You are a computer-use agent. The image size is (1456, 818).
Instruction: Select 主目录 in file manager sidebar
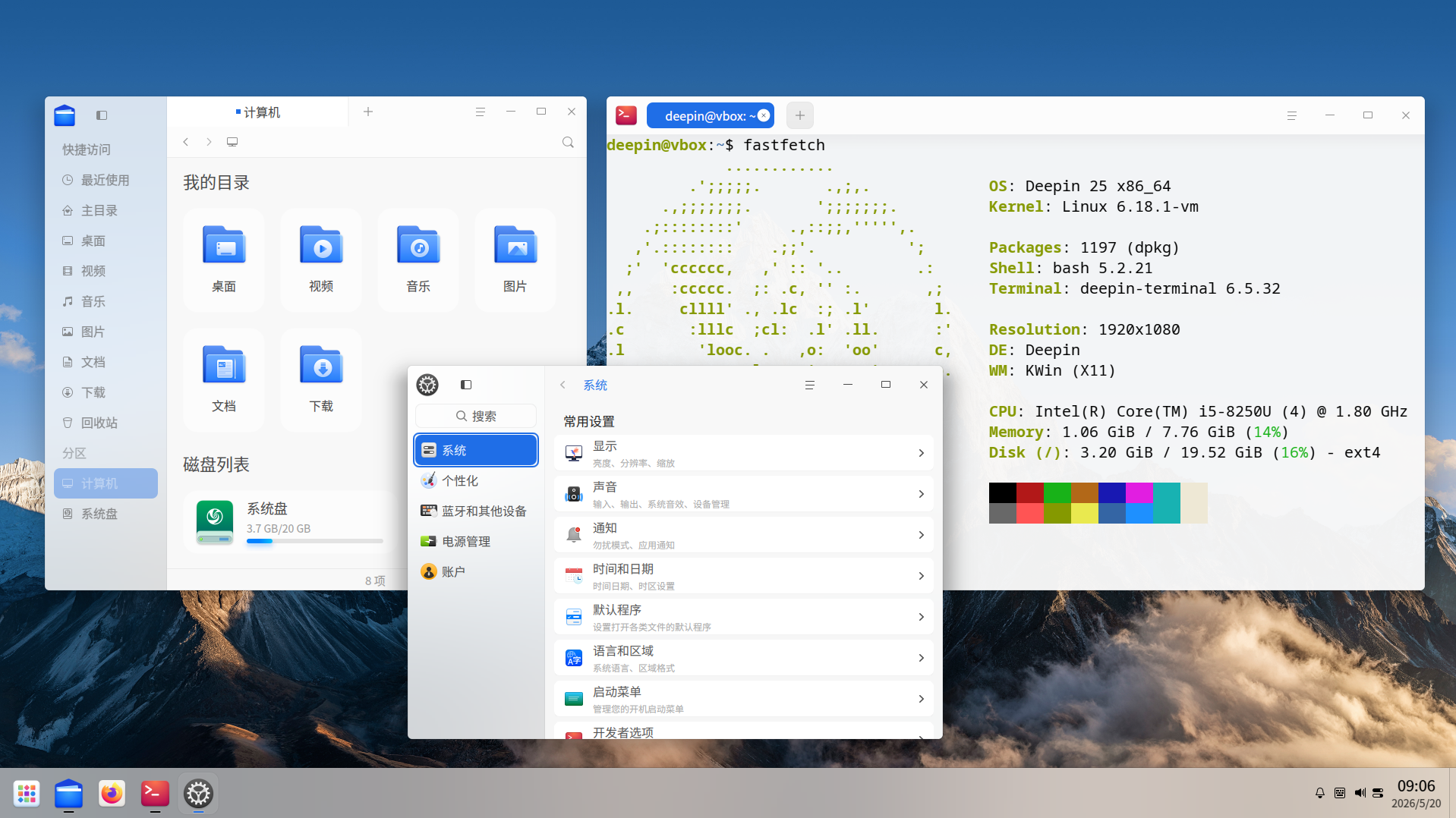pyautogui.click(x=106, y=210)
